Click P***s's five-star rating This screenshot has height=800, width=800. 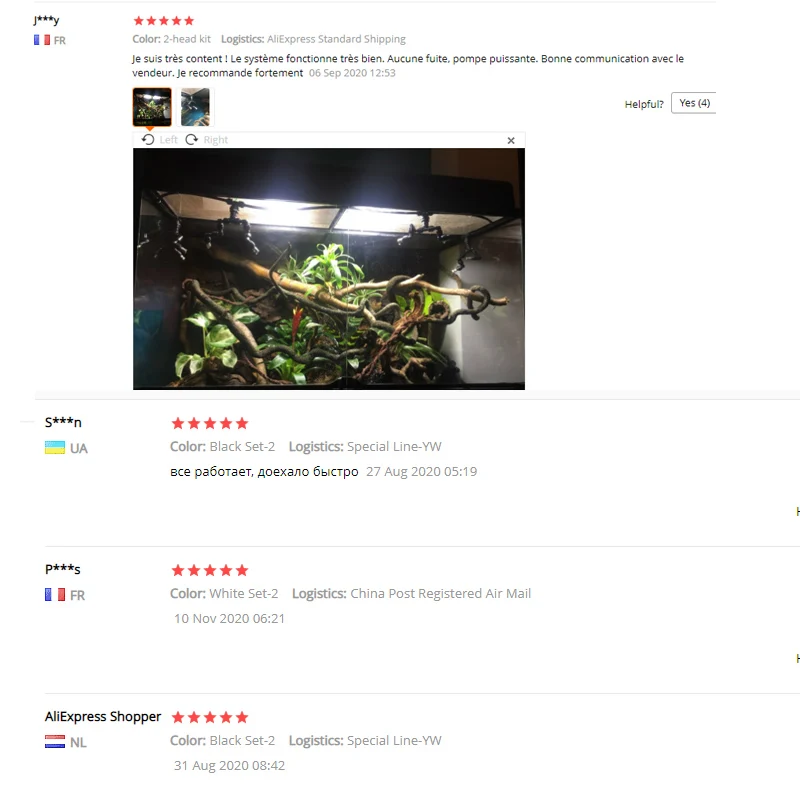(210, 570)
